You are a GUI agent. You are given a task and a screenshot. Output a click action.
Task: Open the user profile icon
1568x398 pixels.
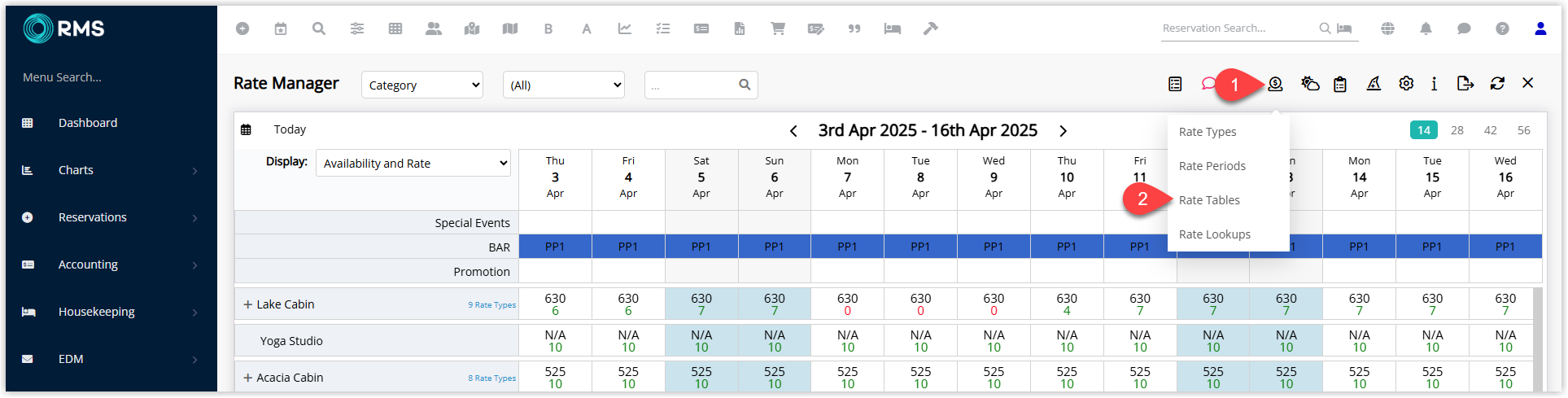[x=1540, y=28]
